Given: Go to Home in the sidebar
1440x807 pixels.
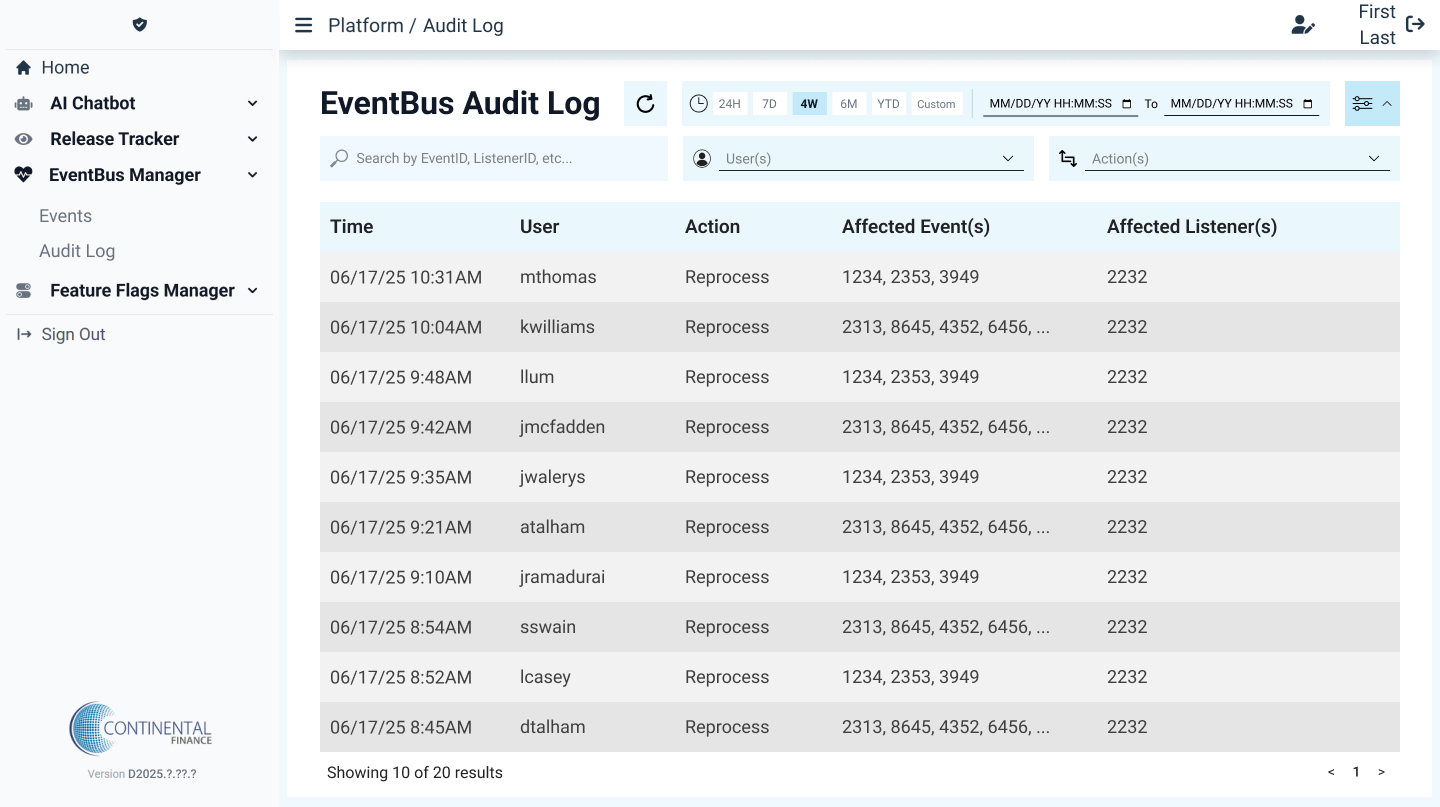Looking at the screenshot, I should point(65,68).
